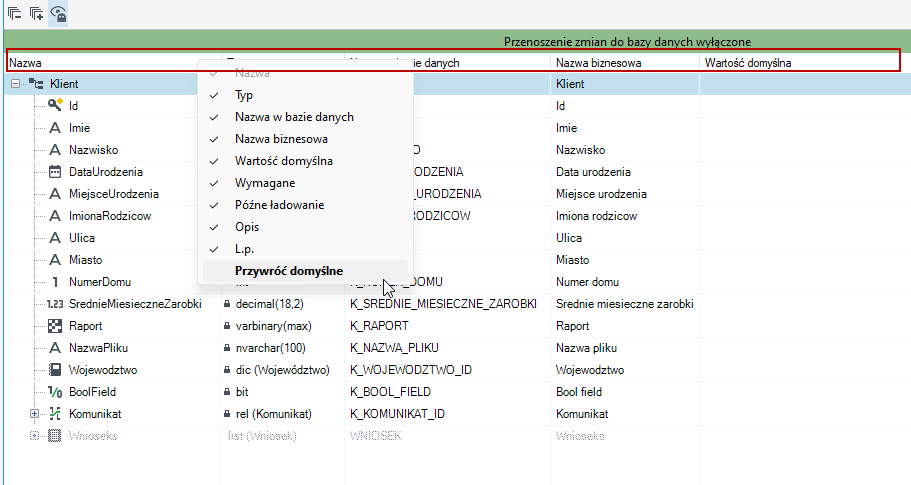Select the MiejsceUrodzenia field row

coord(457,194)
